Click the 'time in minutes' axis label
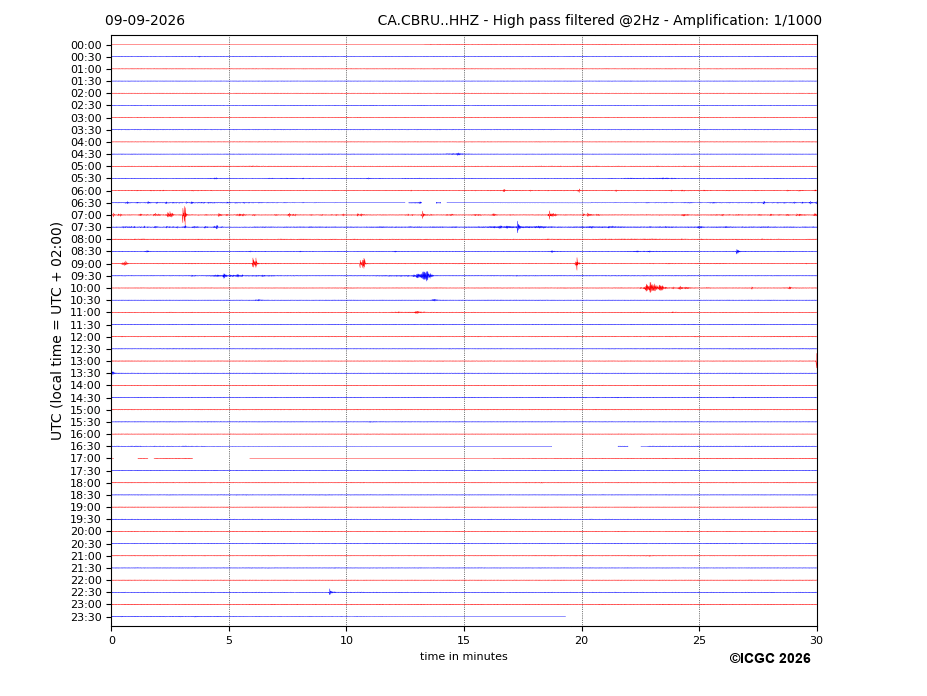 (464, 656)
